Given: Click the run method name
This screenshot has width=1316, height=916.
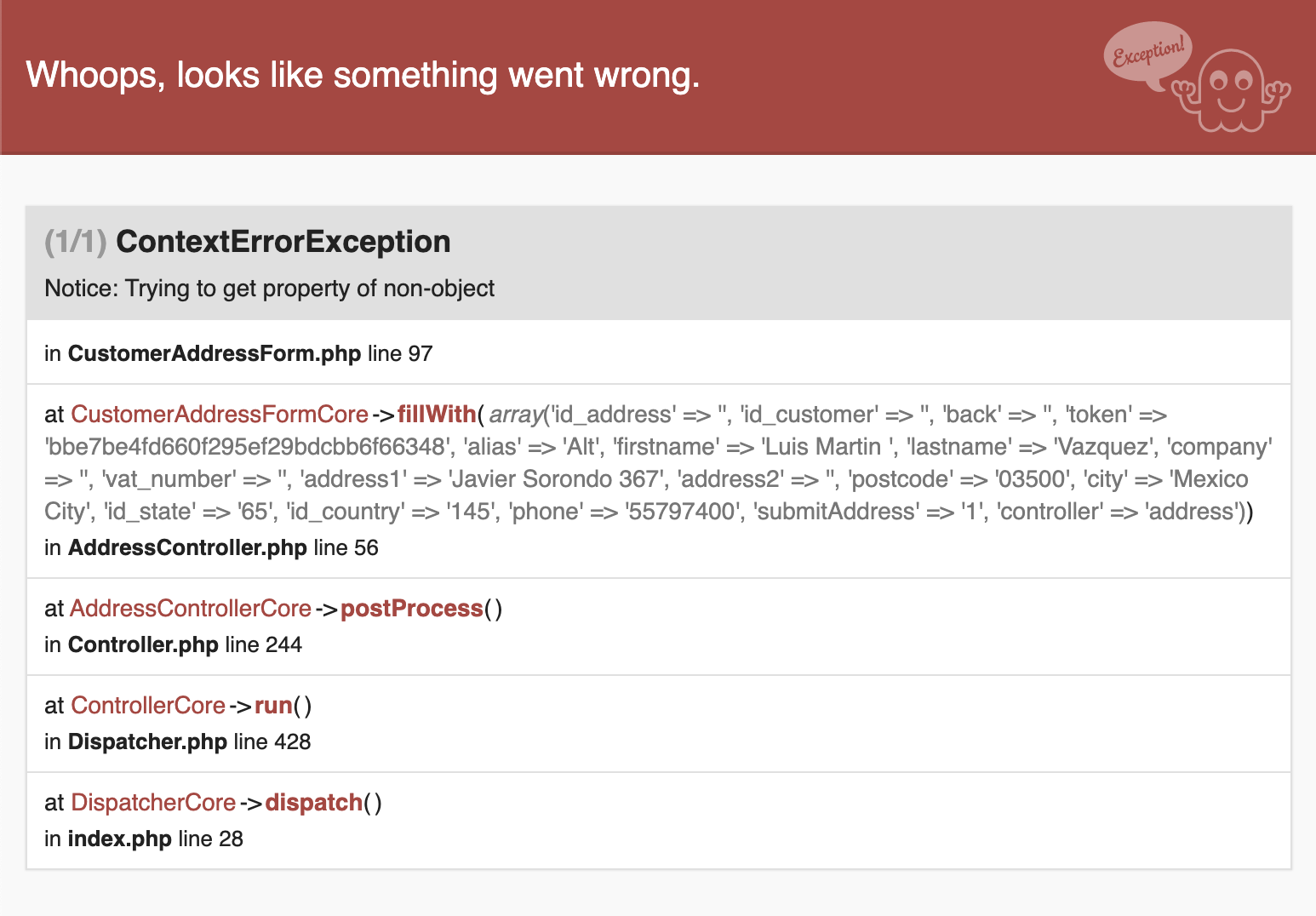Looking at the screenshot, I should click(273, 706).
